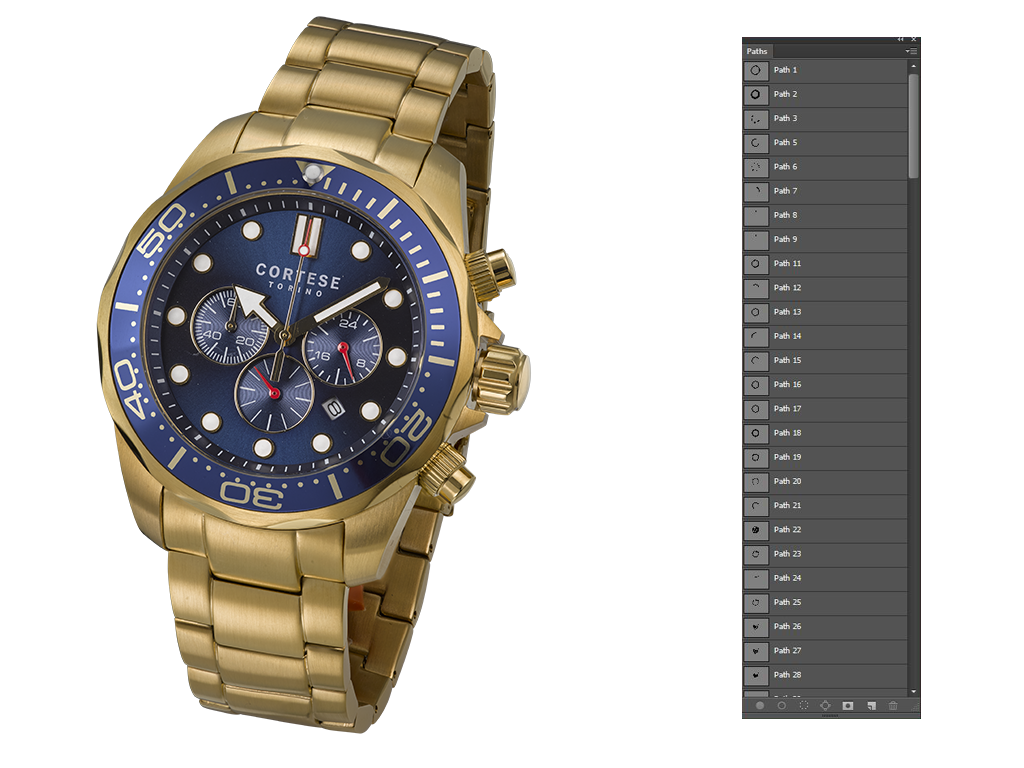Screen dimensions: 1024x768
Task: Make work path from selection icon
Action: (x=825, y=705)
